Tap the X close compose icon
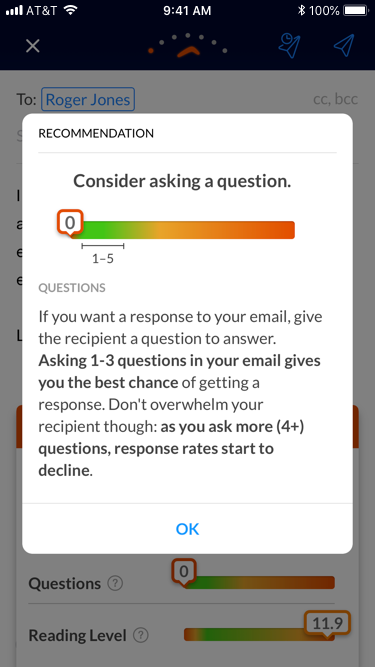Viewport: 375px width, 667px height. tap(33, 46)
